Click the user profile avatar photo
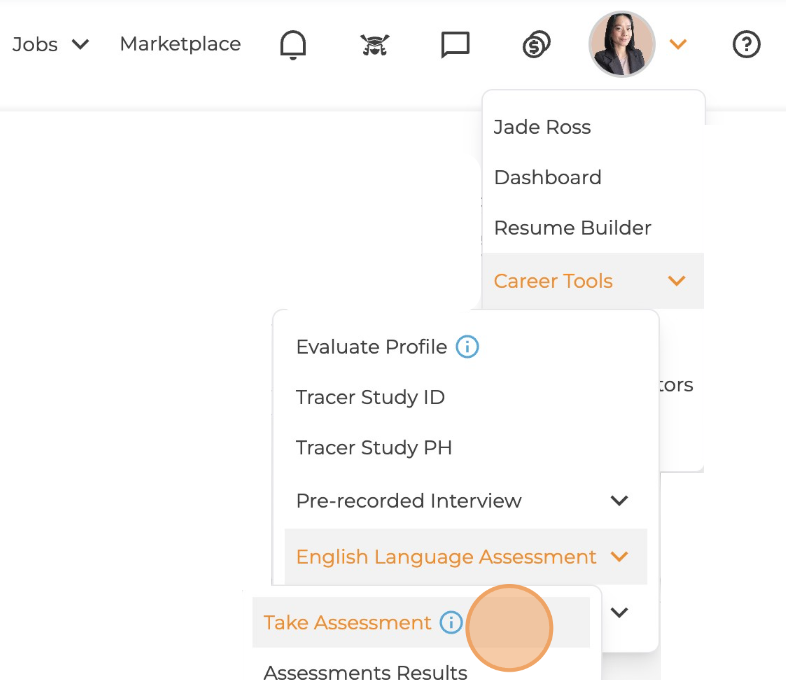This screenshot has height=680, width=786. click(x=622, y=44)
